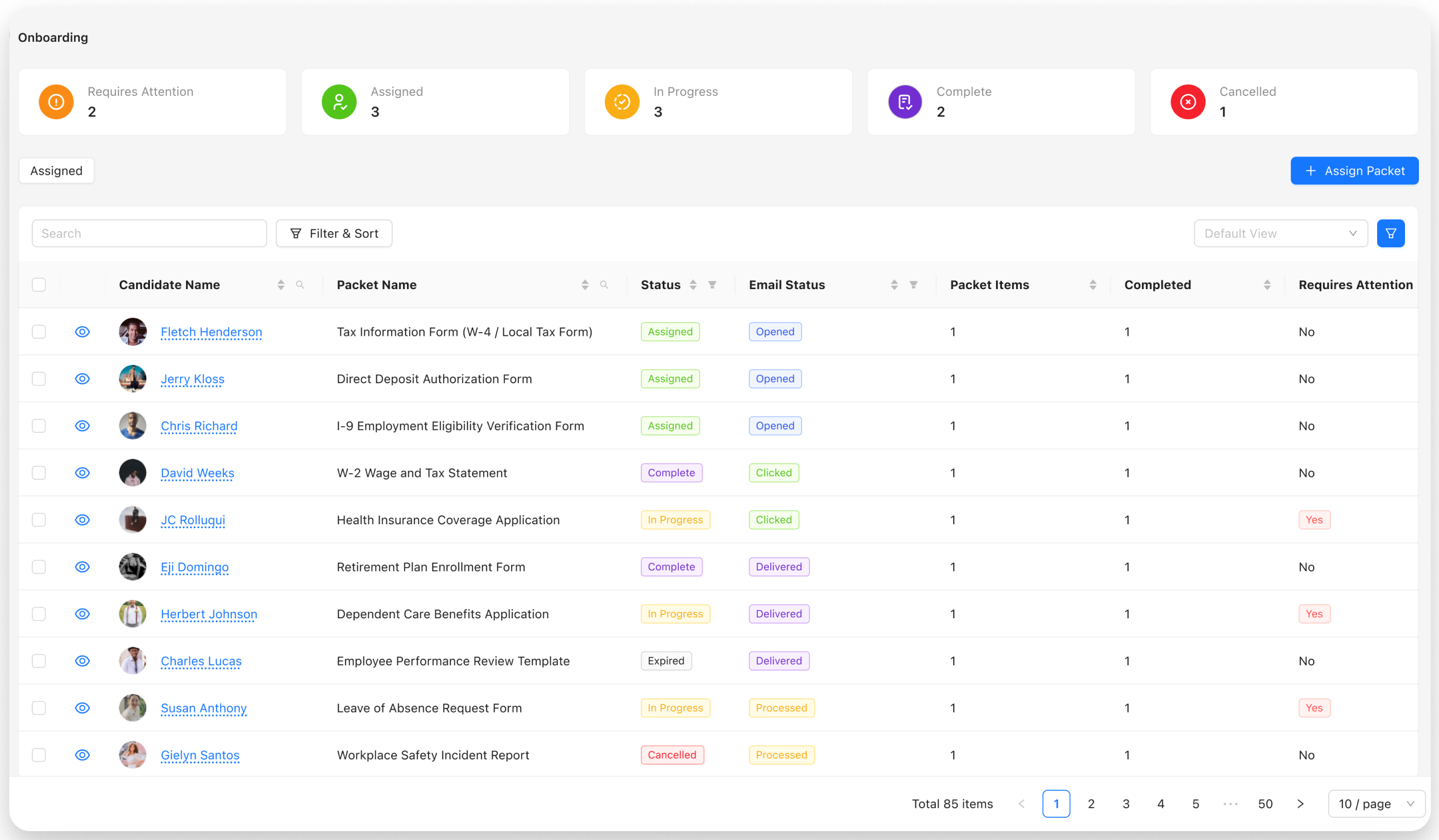Viewport: 1439px width, 840px height.
Task: Open the Default View dropdown
Action: coord(1280,233)
